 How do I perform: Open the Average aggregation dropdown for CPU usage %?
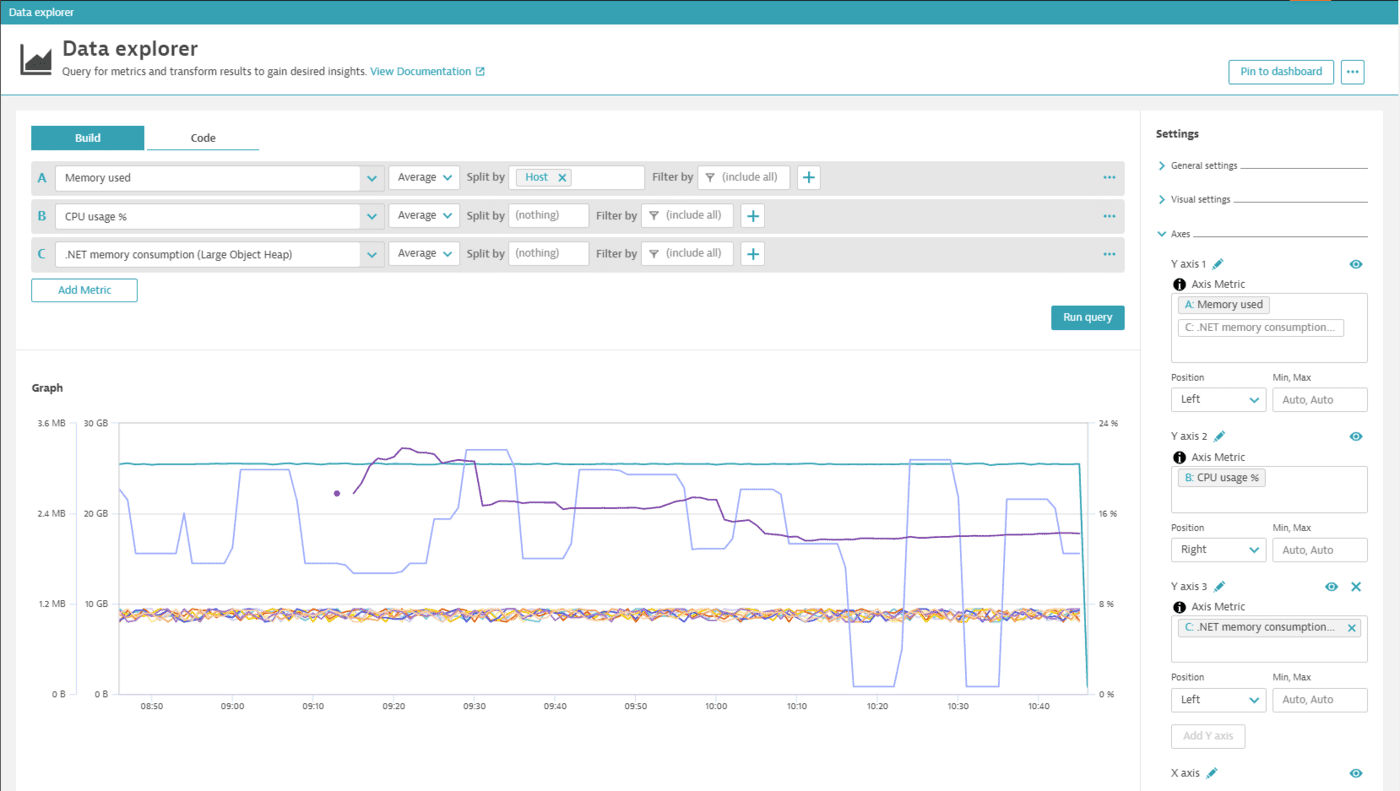pos(423,215)
